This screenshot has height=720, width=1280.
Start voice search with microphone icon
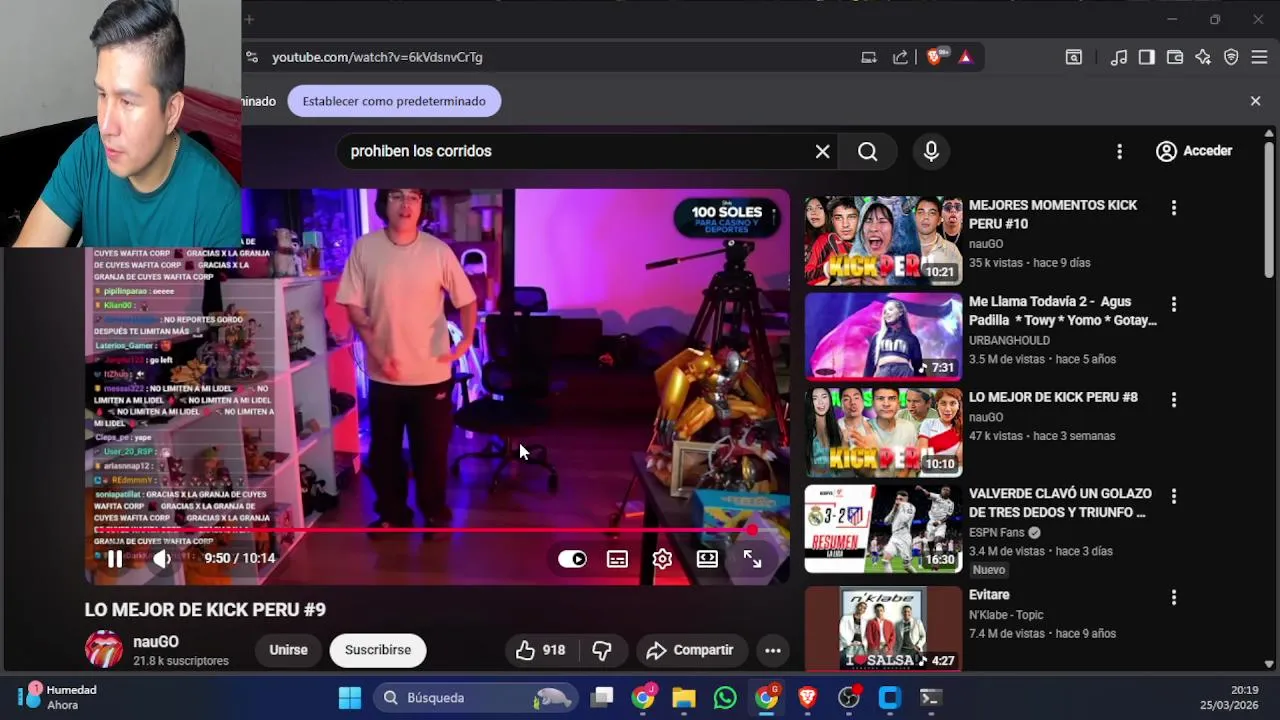click(931, 151)
